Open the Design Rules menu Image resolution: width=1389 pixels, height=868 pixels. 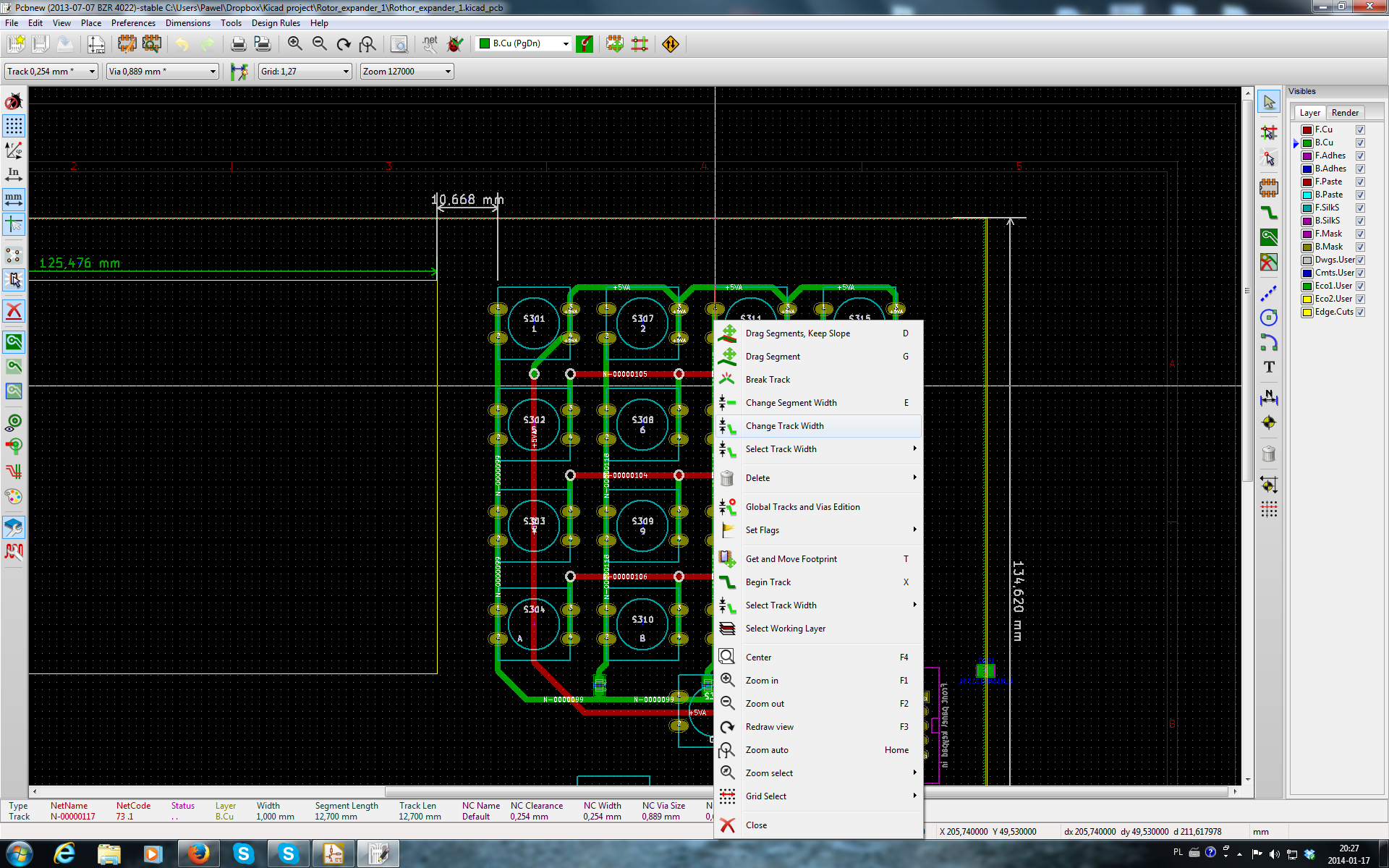[x=275, y=23]
